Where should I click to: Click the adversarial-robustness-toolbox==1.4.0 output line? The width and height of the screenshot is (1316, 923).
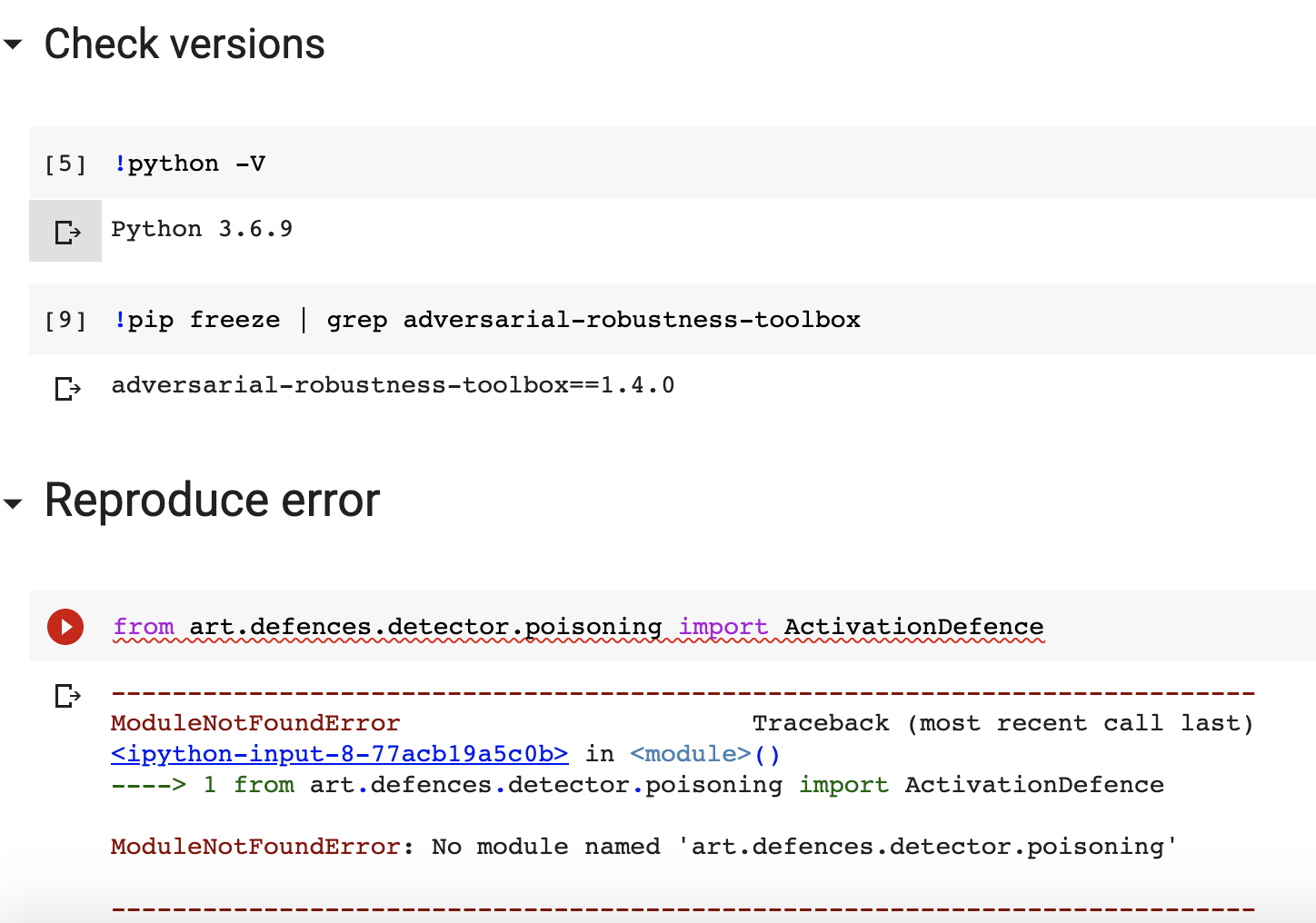393,384
